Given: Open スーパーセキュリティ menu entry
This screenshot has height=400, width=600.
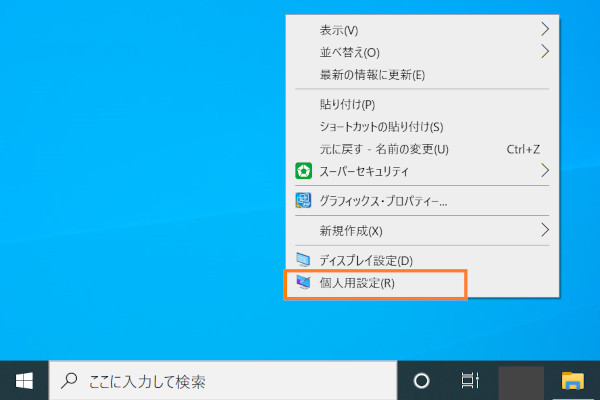Looking at the screenshot, I should pos(422,171).
